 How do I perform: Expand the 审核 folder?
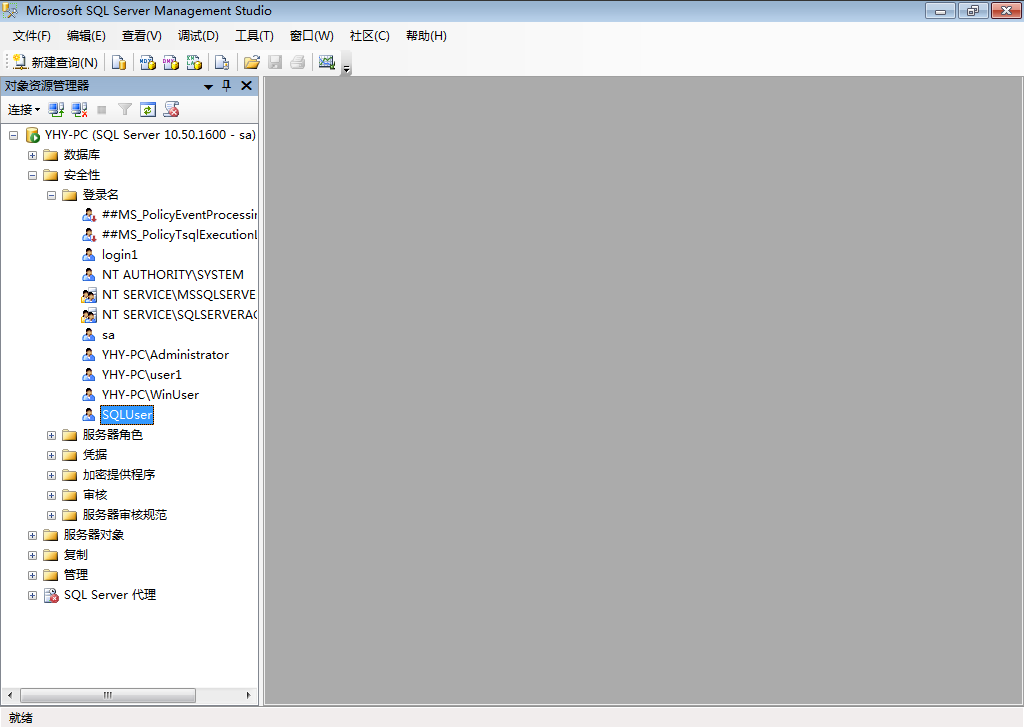[52, 496]
